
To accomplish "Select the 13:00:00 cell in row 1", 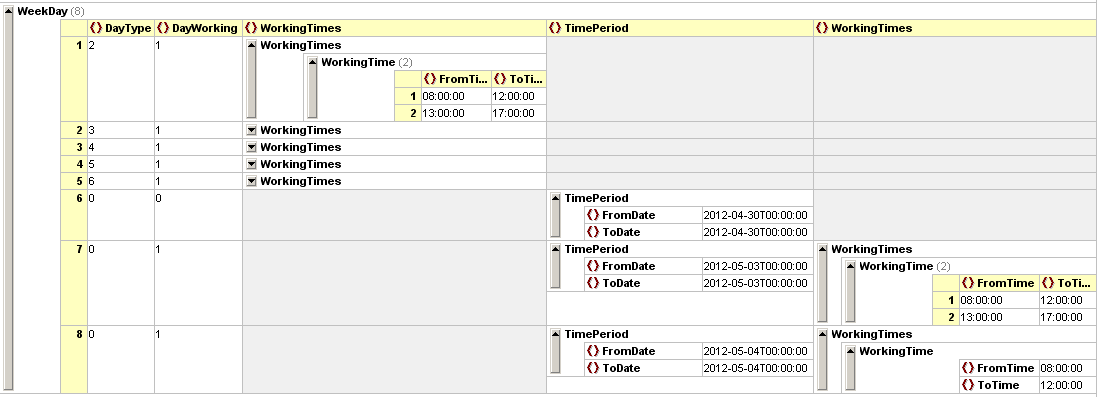I will (456, 113).
